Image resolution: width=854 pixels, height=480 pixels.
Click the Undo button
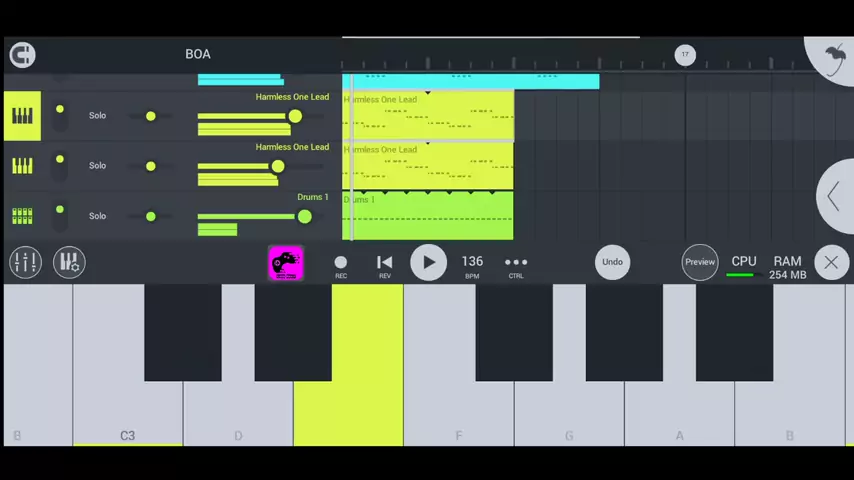612,262
